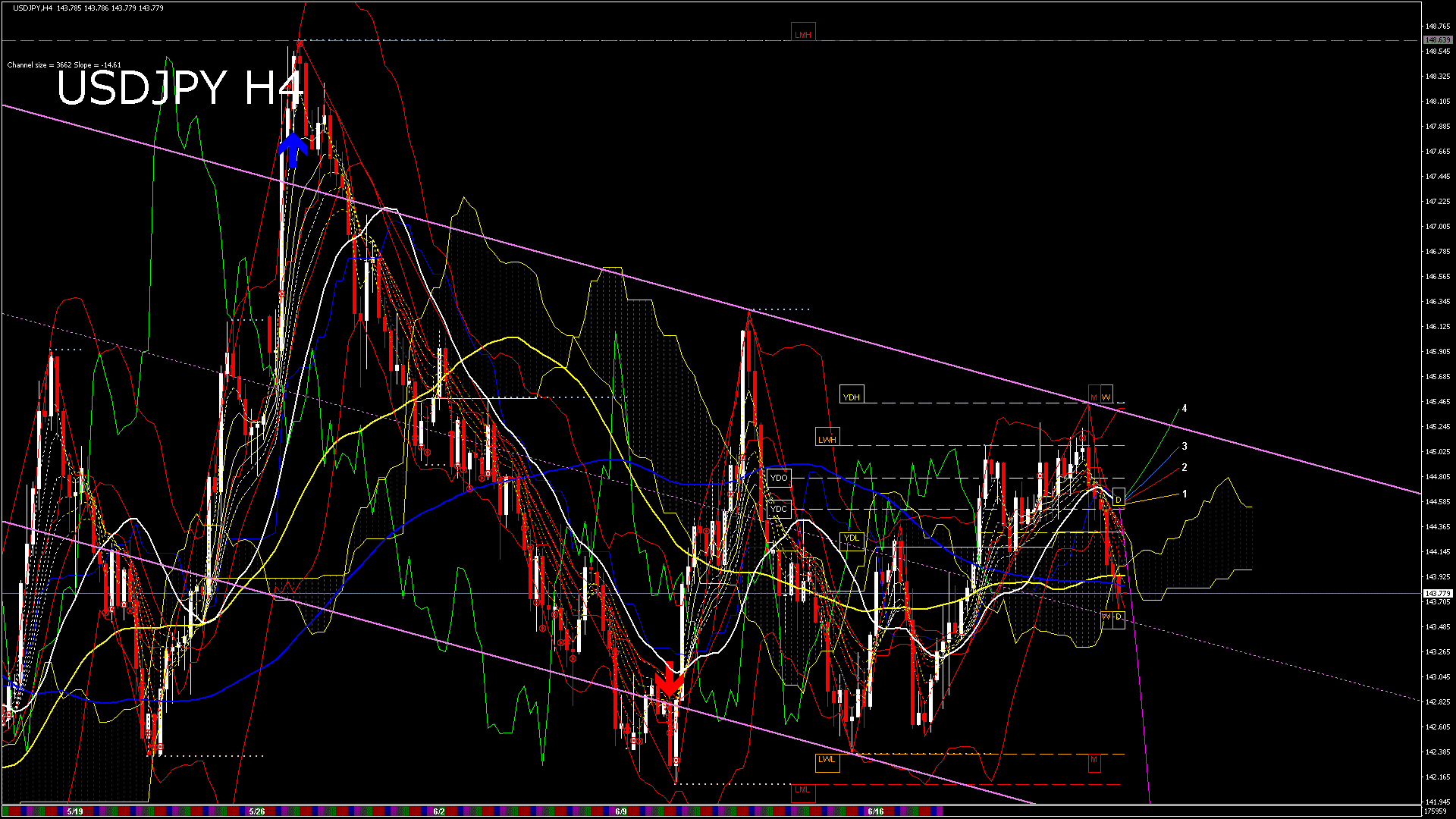Select projection line label 1
This screenshot has height=819, width=1456.
[x=1185, y=494]
